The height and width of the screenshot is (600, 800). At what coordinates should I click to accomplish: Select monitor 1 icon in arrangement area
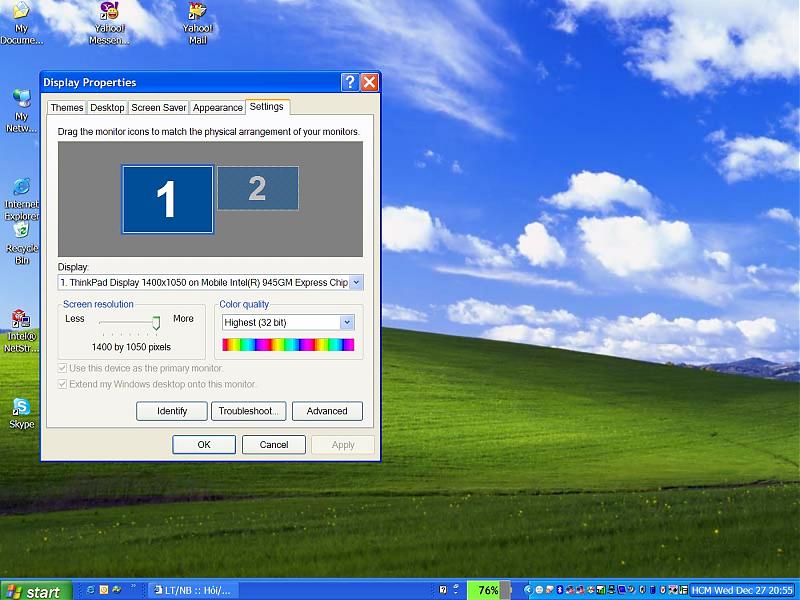(x=167, y=199)
